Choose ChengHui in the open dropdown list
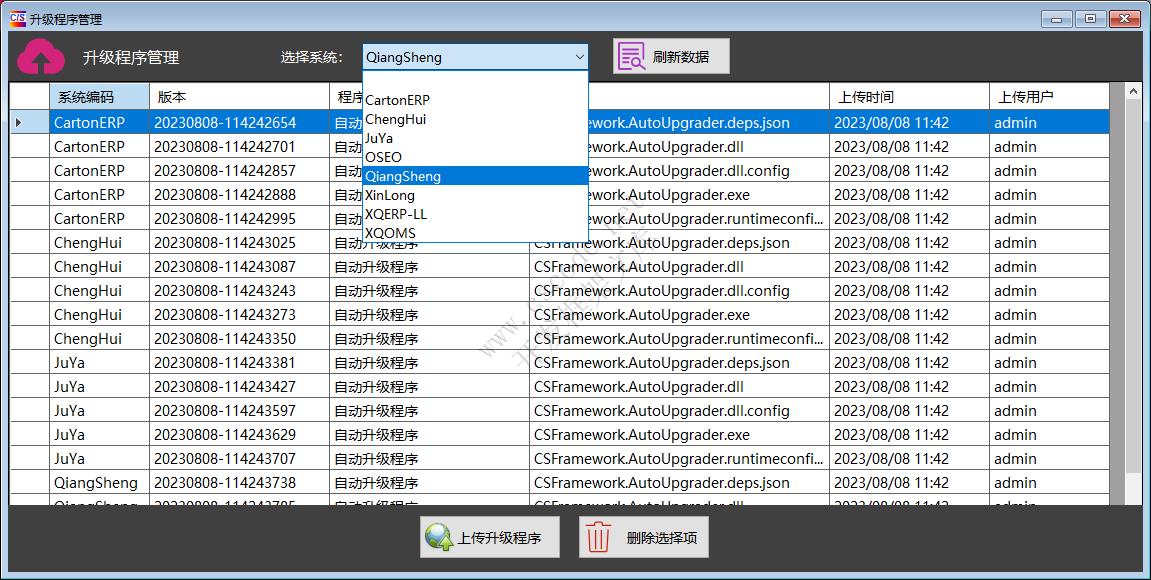 (x=395, y=119)
